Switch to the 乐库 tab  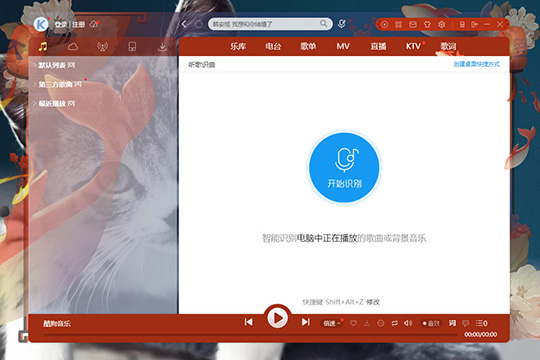click(238, 46)
